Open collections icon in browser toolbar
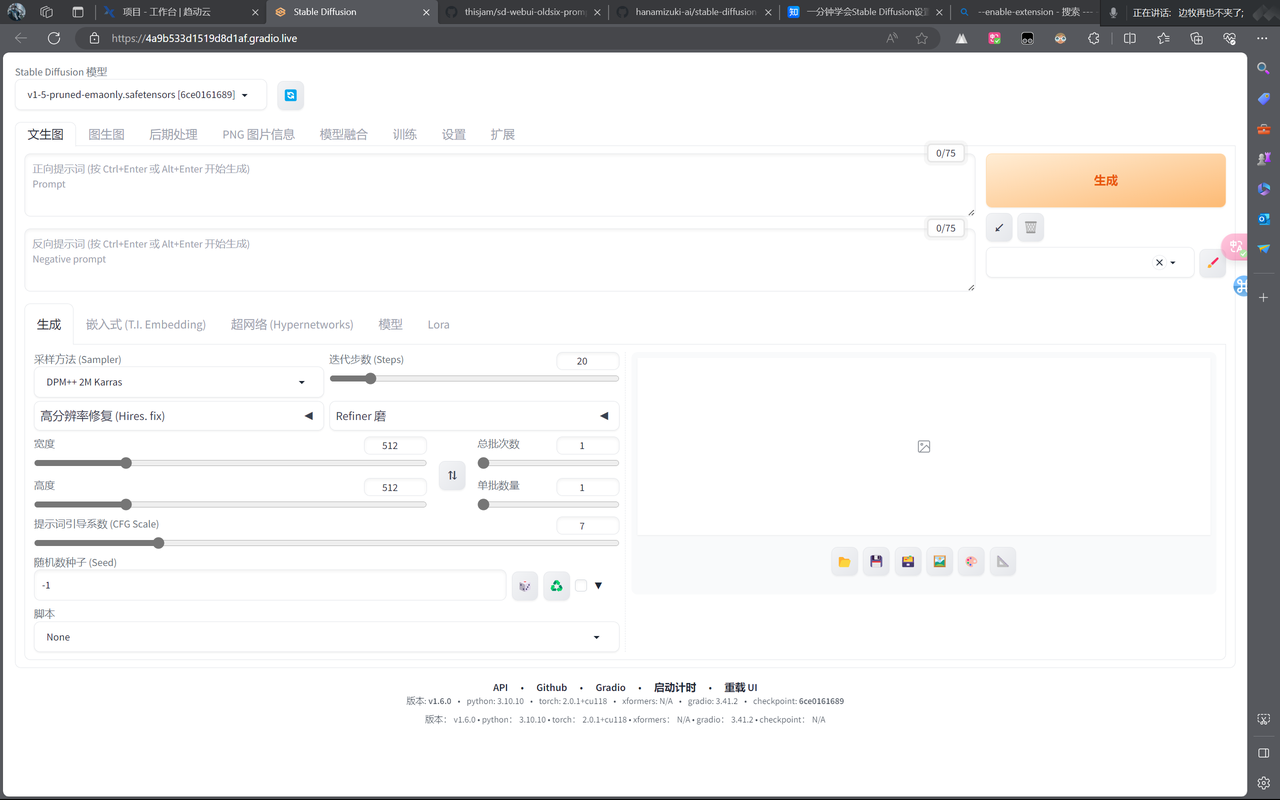The image size is (1280, 800). pos(1197,38)
